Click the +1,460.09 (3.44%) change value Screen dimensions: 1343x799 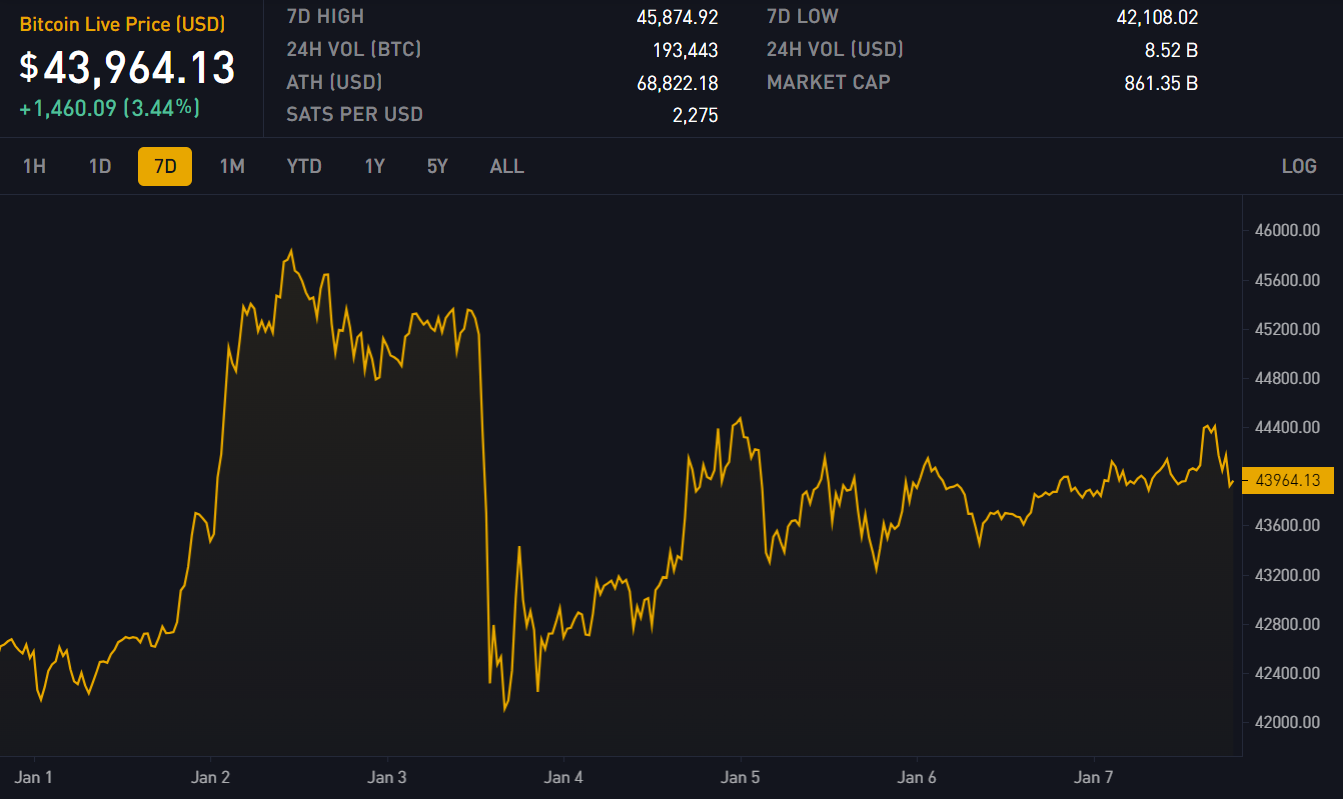109,107
